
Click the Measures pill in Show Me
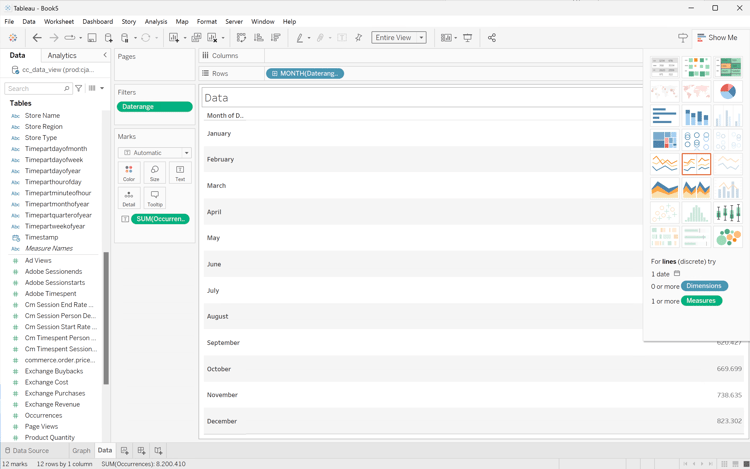(x=701, y=301)
